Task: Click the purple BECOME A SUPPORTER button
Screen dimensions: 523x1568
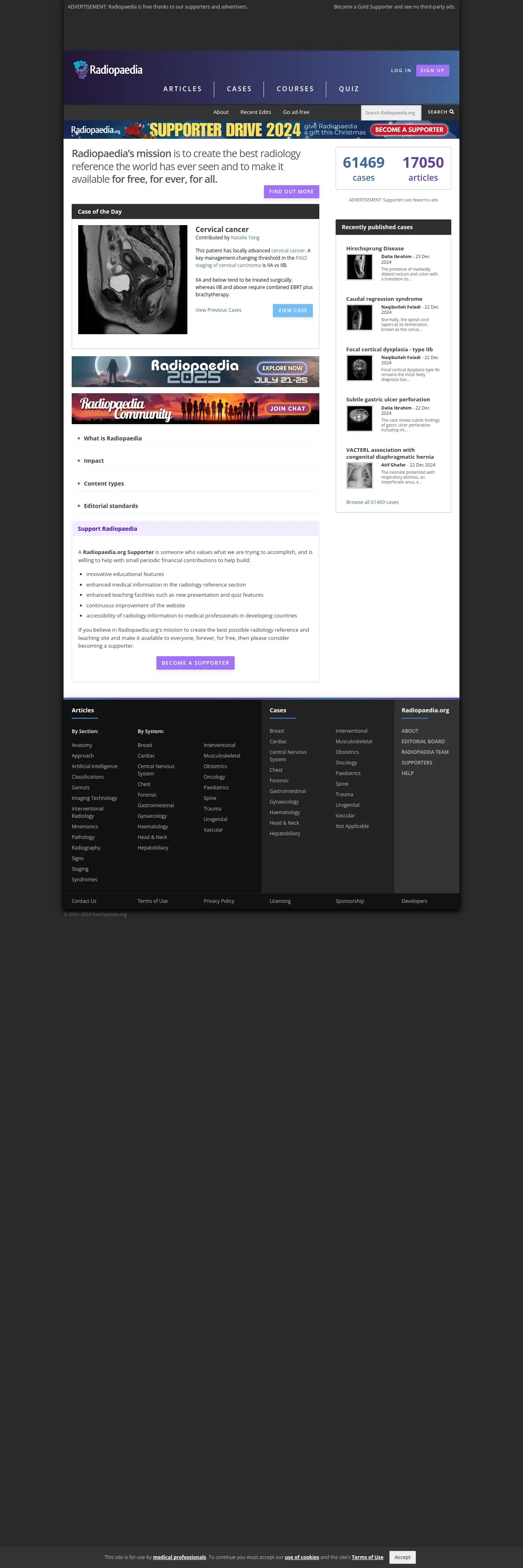Action: point(196,663)
